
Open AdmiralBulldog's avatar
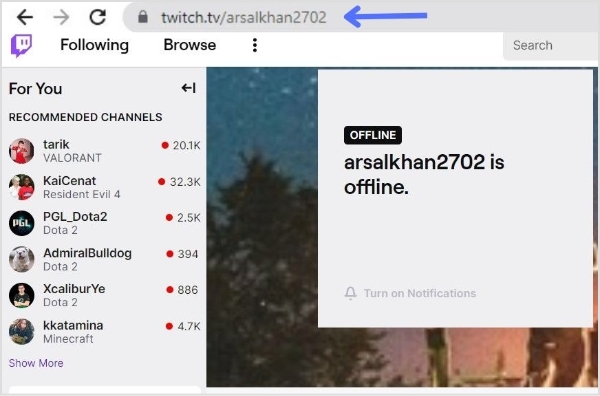point(21,259)
